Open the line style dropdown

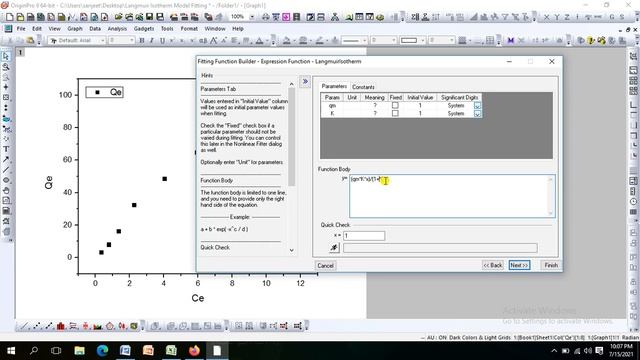pos(364,40)
